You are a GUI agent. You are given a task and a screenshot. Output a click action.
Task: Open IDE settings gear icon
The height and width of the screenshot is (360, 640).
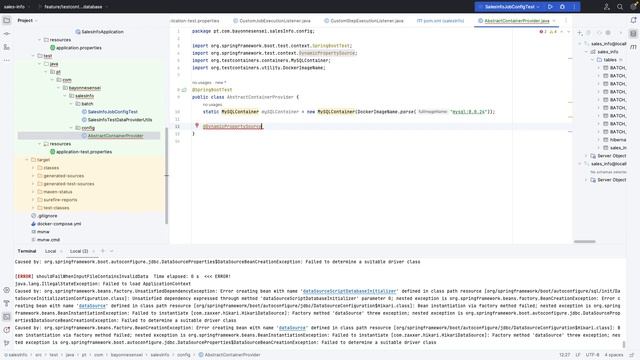[x=633, y=7]
